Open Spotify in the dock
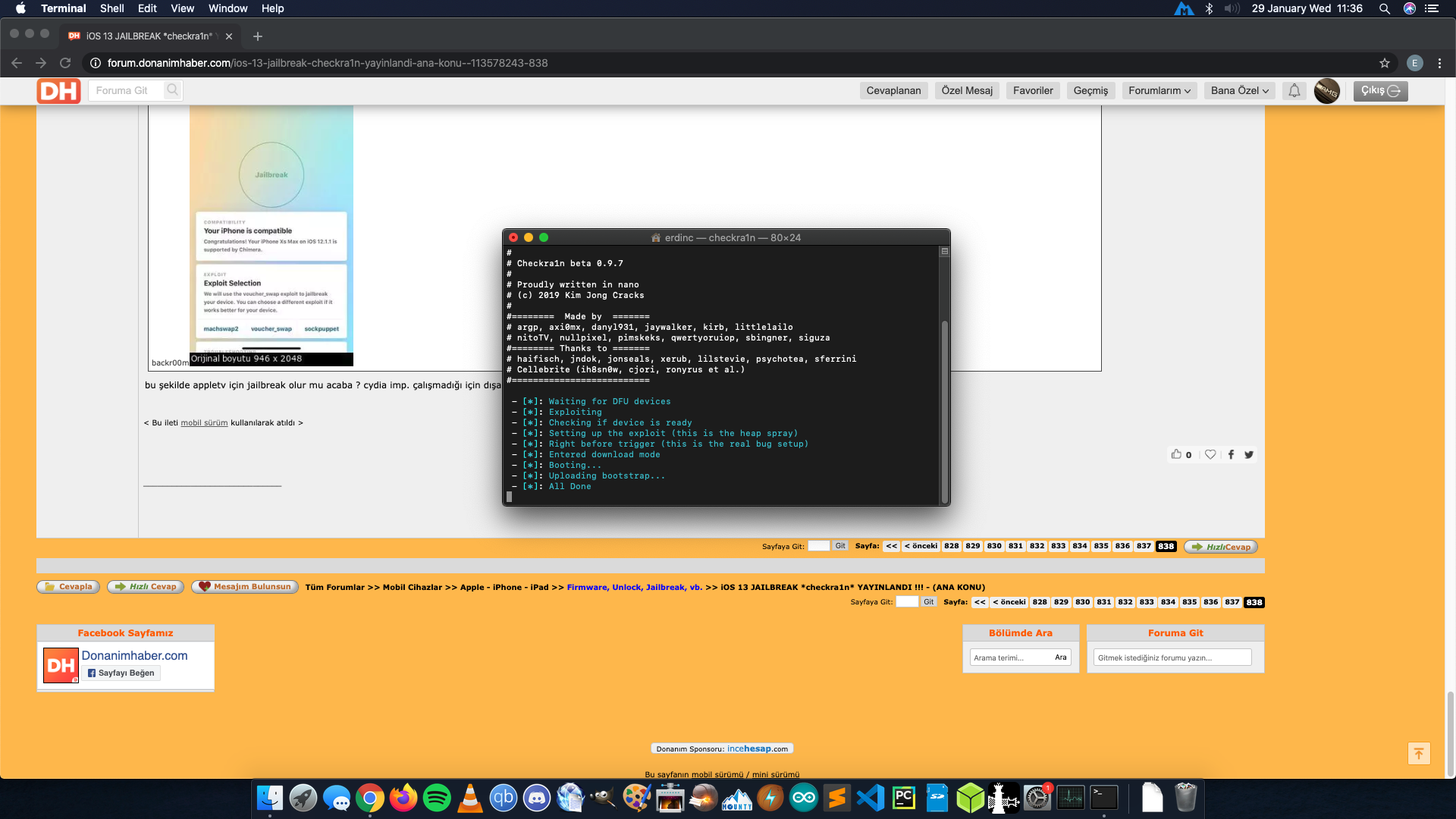The image size is (1456, 819). click(x=436, y=798)
